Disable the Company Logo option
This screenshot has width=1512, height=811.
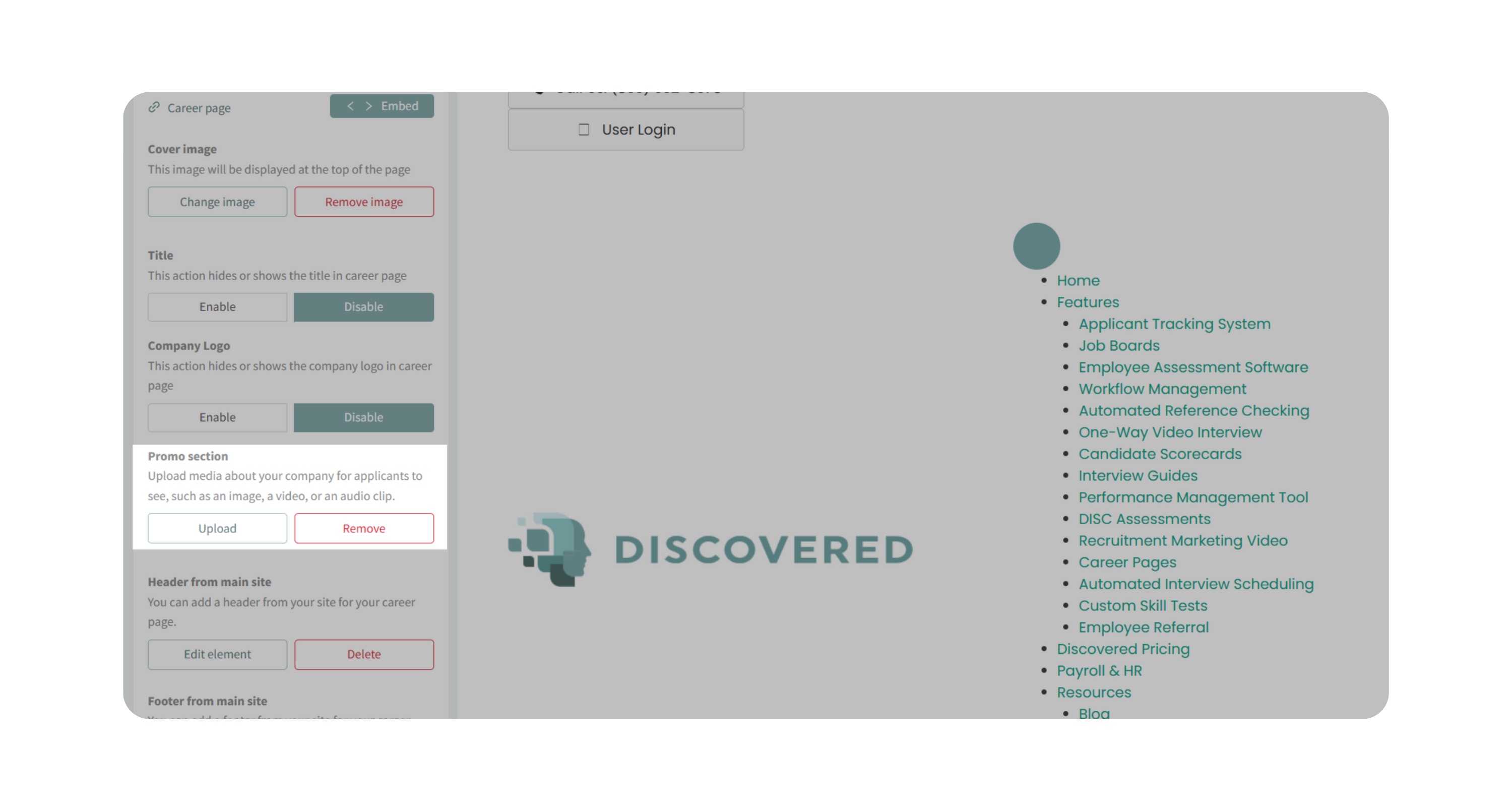tap(363, 417)
